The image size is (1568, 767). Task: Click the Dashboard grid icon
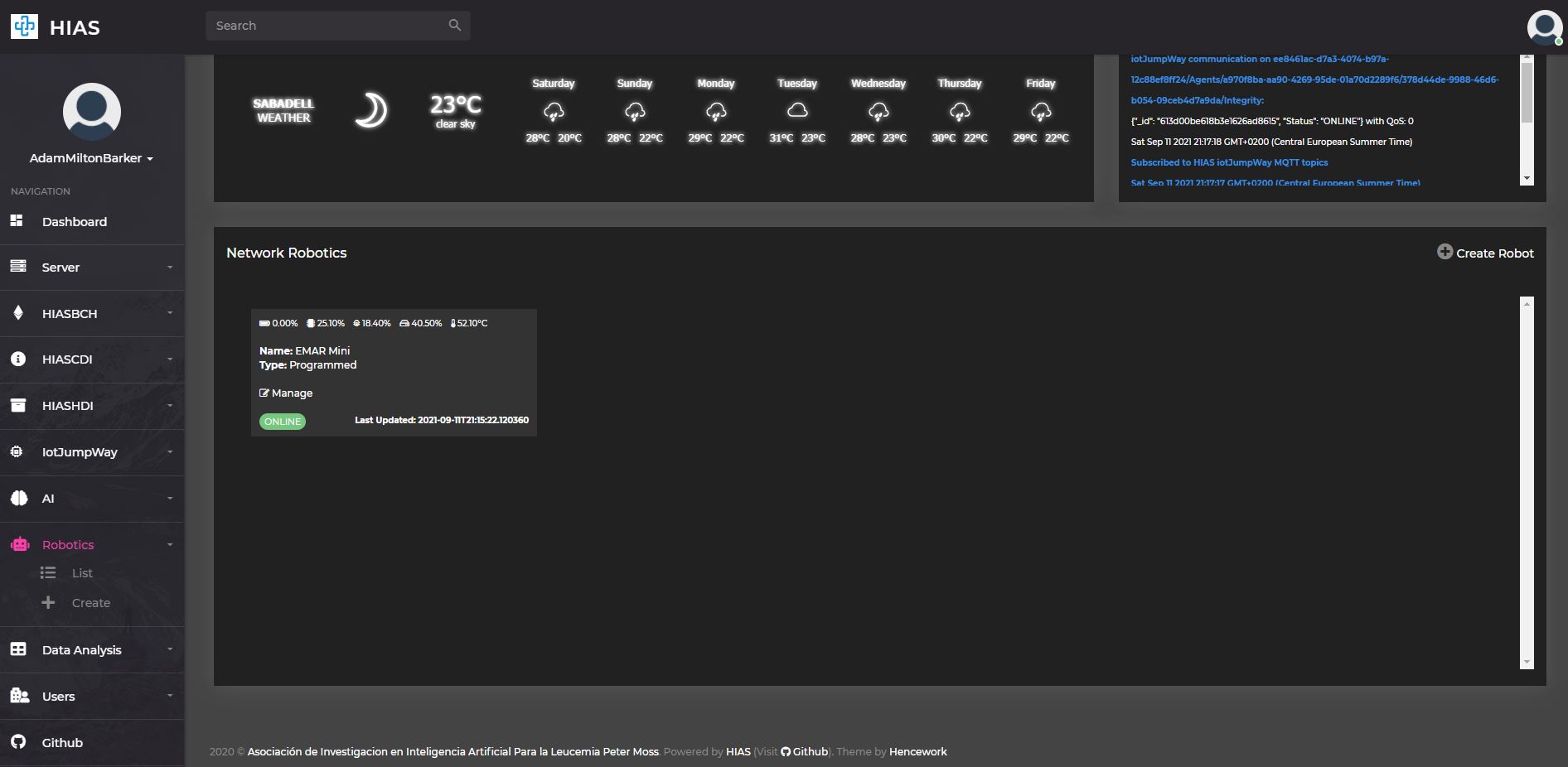[x=17, y=220]
